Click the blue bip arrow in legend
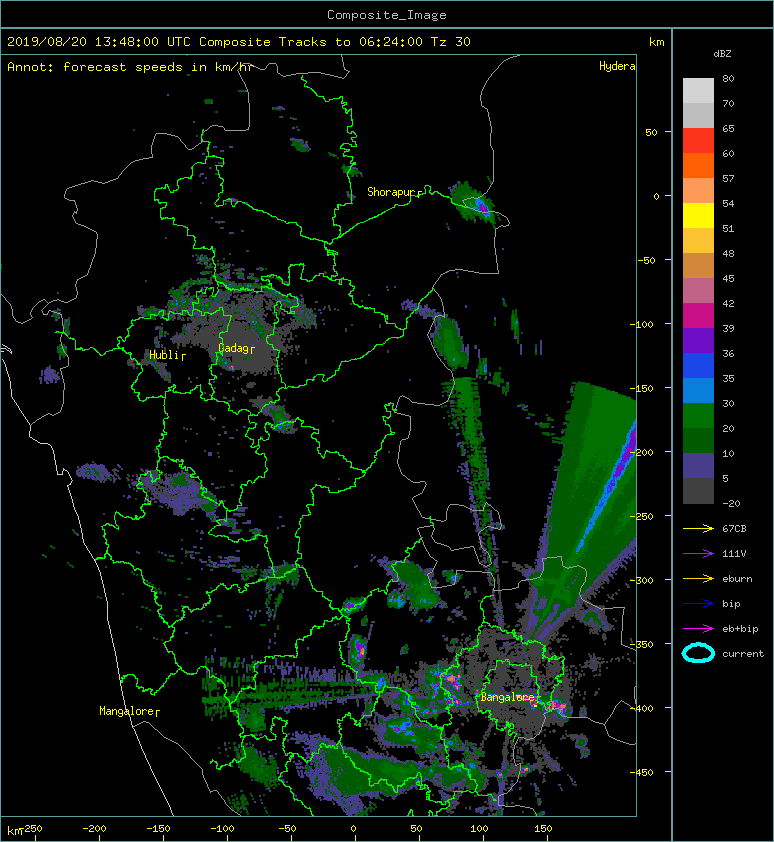The width and height of the screenshot is (774, 842). coord(698,604)
